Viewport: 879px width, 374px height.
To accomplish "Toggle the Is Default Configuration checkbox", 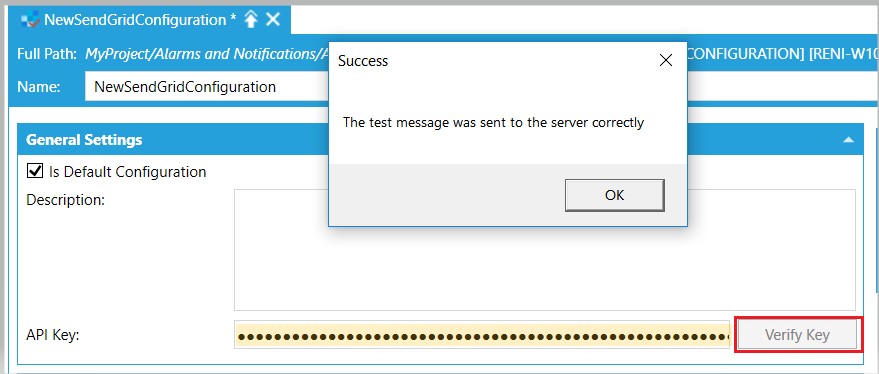I will pyautogui.click(x=35, y=171).
